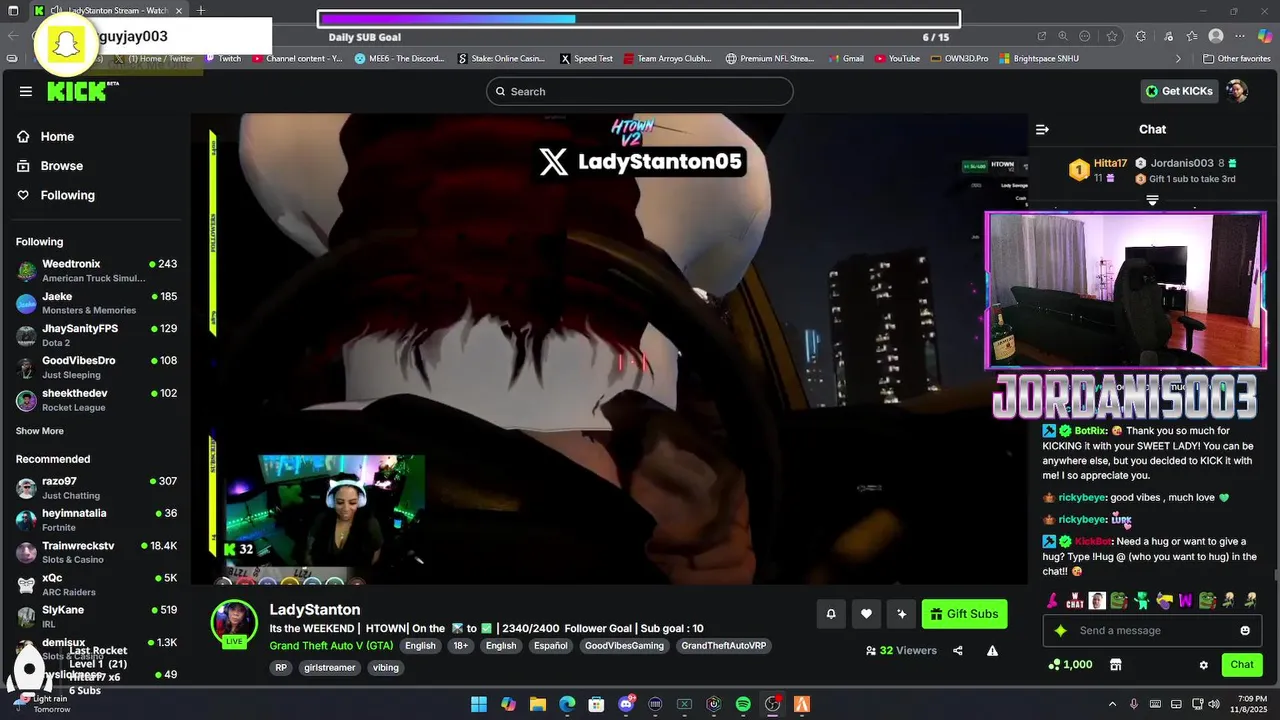
Task: Select the Español tag
Action: click(x=550, y=646)
